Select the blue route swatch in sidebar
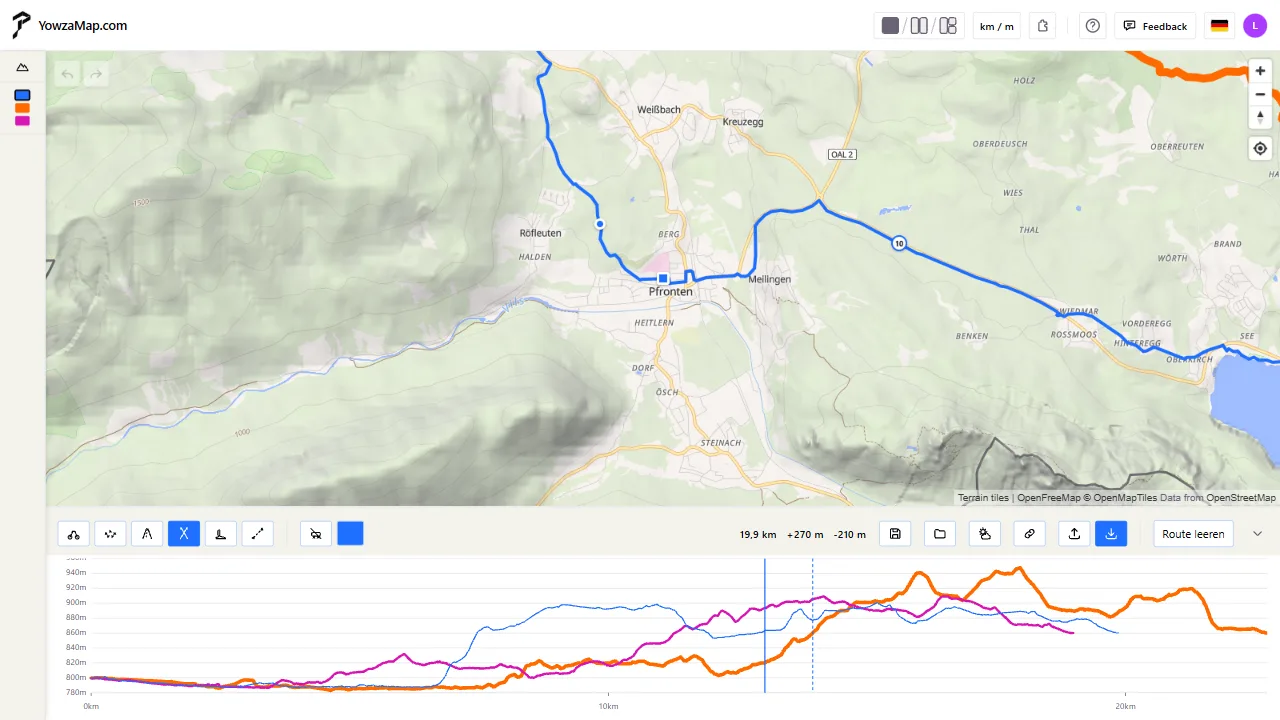The width and height of the screenshot is (1280, 720). point(22,95)
